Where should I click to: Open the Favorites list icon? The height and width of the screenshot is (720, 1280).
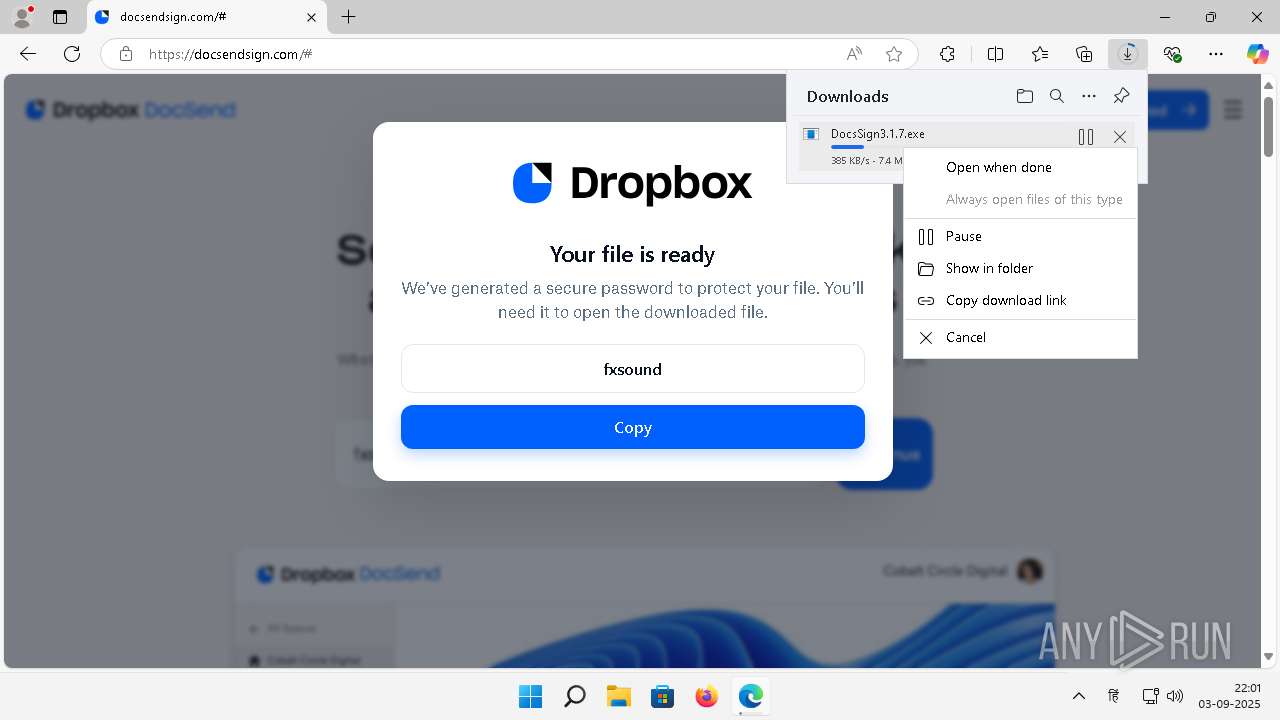click(1040, 54)
